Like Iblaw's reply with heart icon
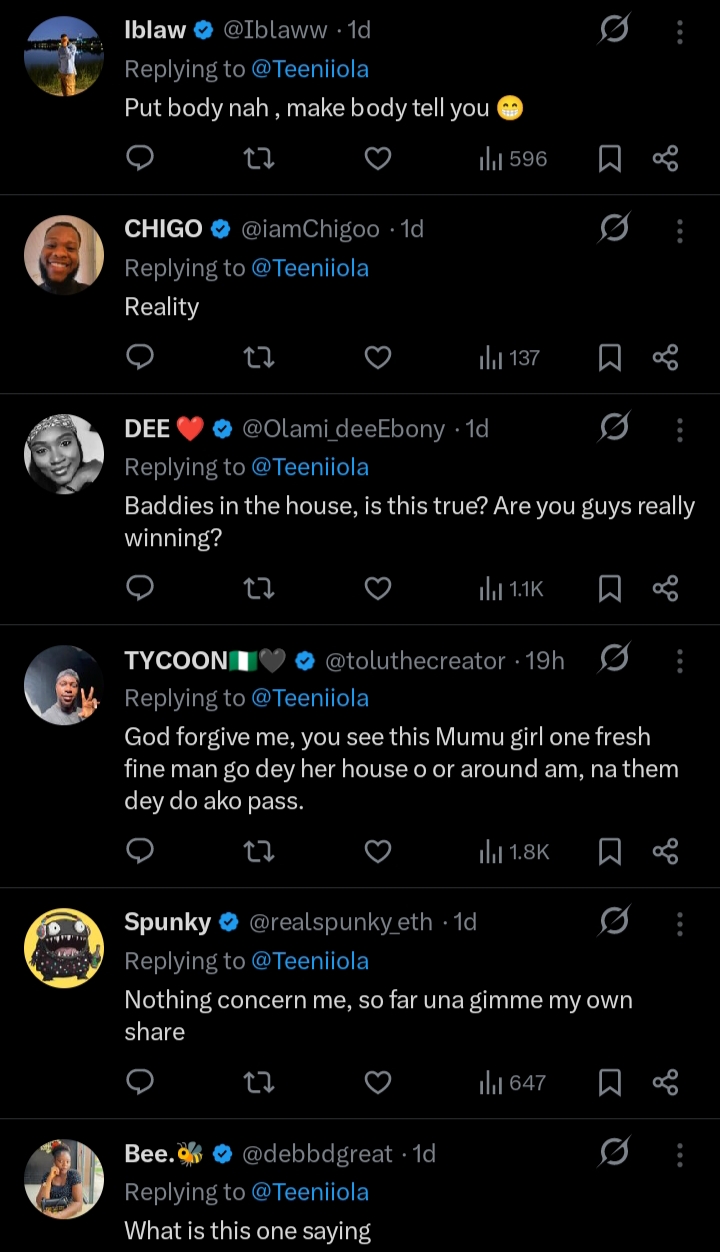This screenshot has height=1252, width=720. point(377,158)
